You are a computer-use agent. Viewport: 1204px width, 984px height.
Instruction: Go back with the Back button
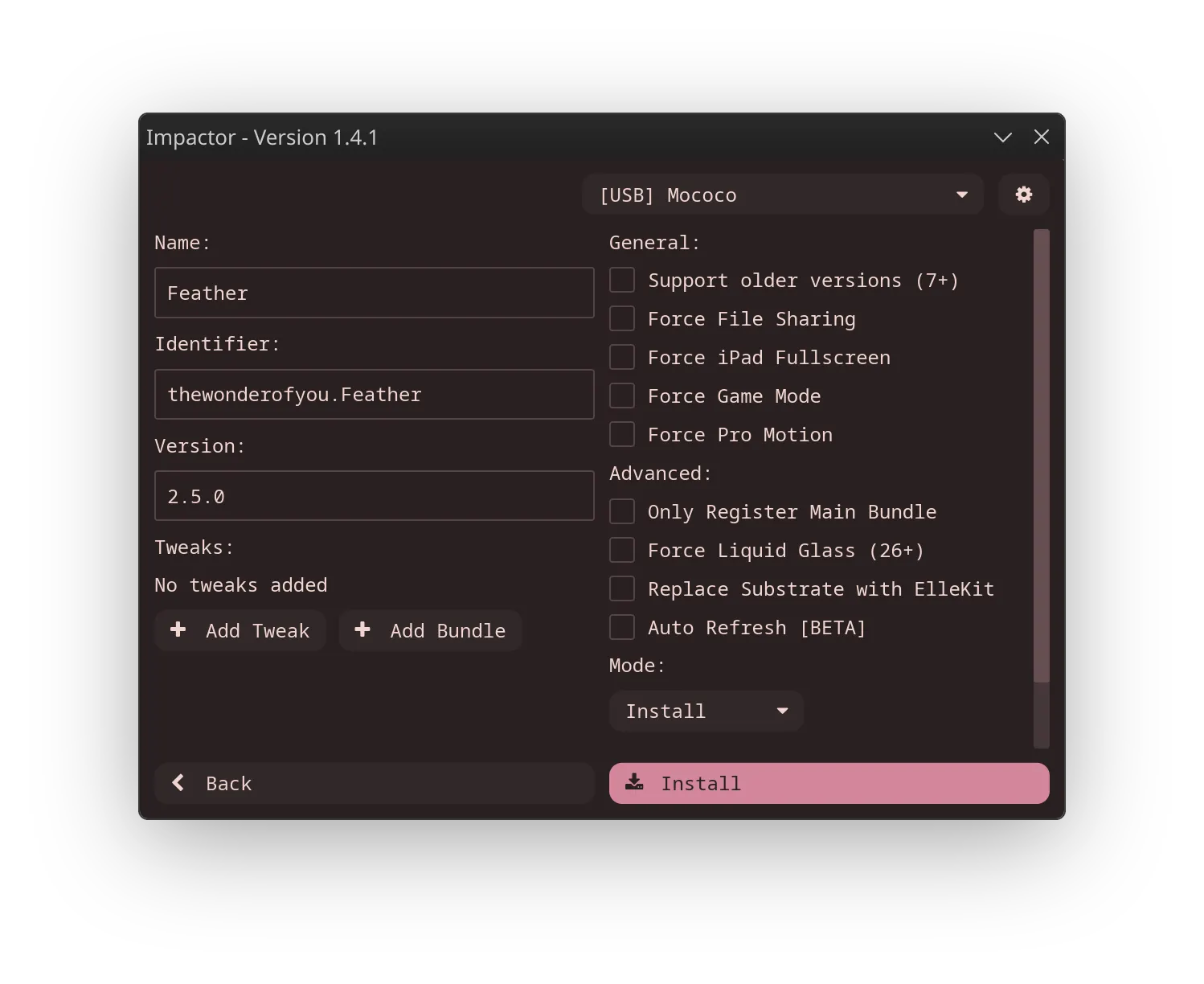coord(375,783)
